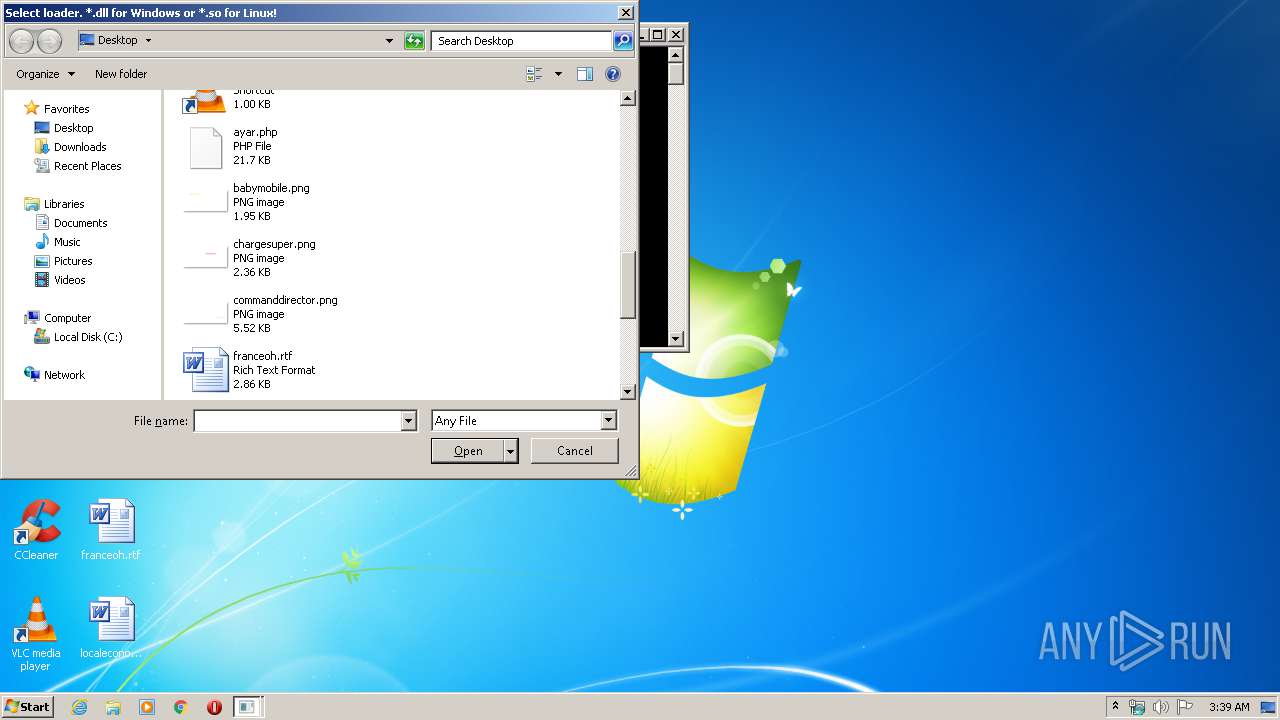Screen dimensions: 1280x720
Task: Create a New folder
Action: click(121, 74)
